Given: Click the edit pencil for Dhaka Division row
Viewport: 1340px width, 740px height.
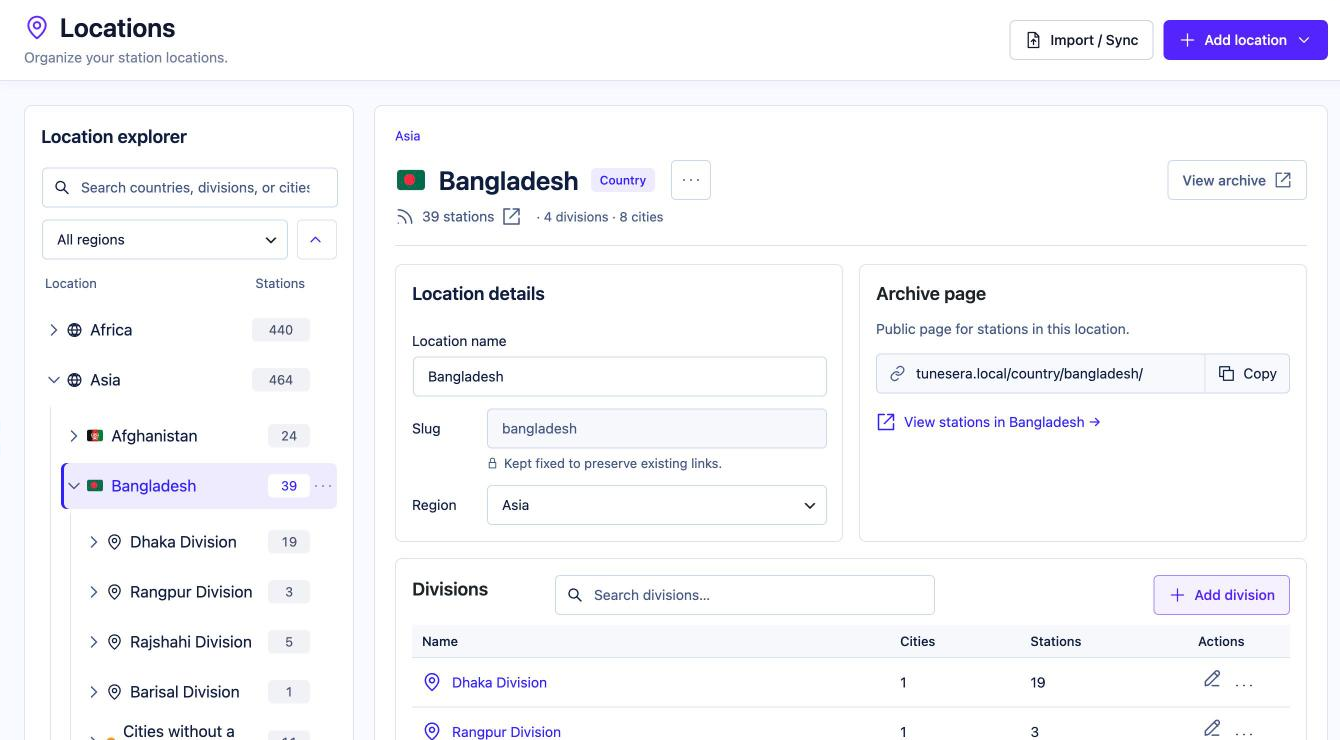Looking at the screenshot, I should [x=1212, y=679].
